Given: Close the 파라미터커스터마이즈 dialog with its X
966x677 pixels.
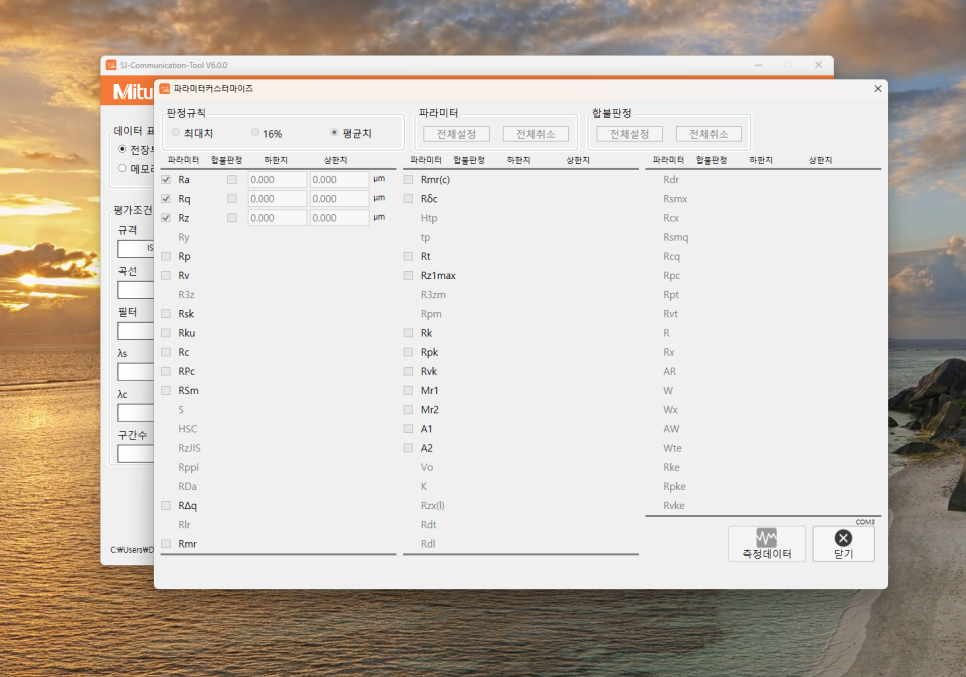Looking at the screenshot, I should click(x=878, y=89).
